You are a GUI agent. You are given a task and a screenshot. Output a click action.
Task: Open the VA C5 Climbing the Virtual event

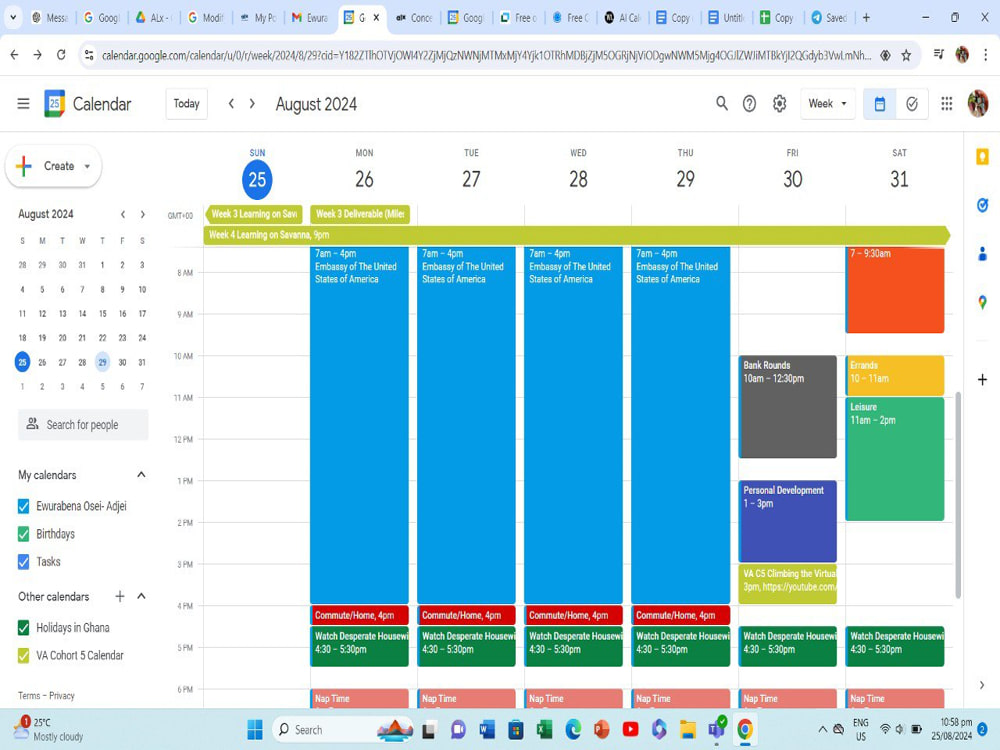pyautogui.click(x=788, y=584)
